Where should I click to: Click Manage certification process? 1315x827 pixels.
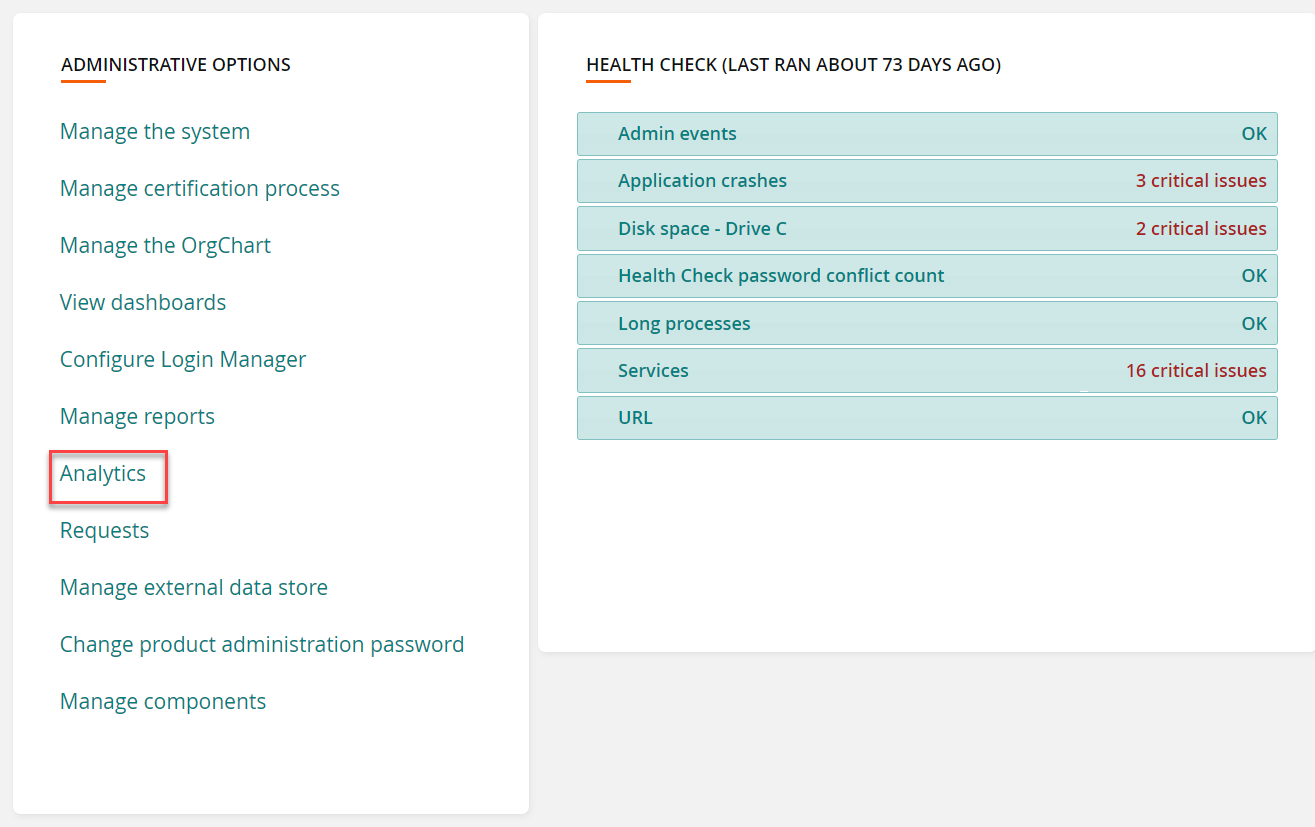point(200,189)
